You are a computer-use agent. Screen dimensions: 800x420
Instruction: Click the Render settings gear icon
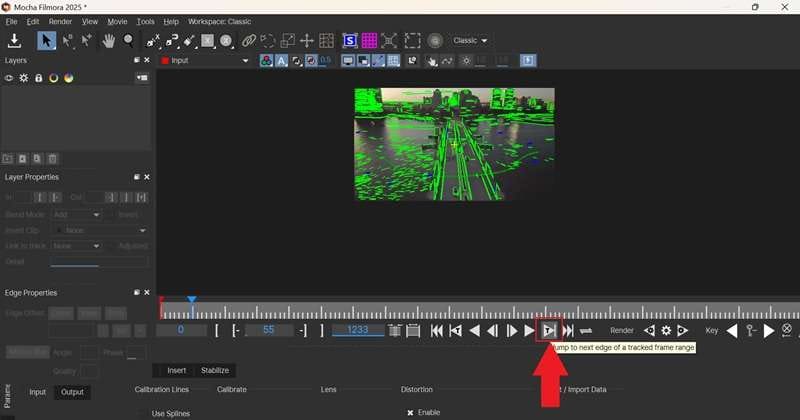click(x=666, y=331)
